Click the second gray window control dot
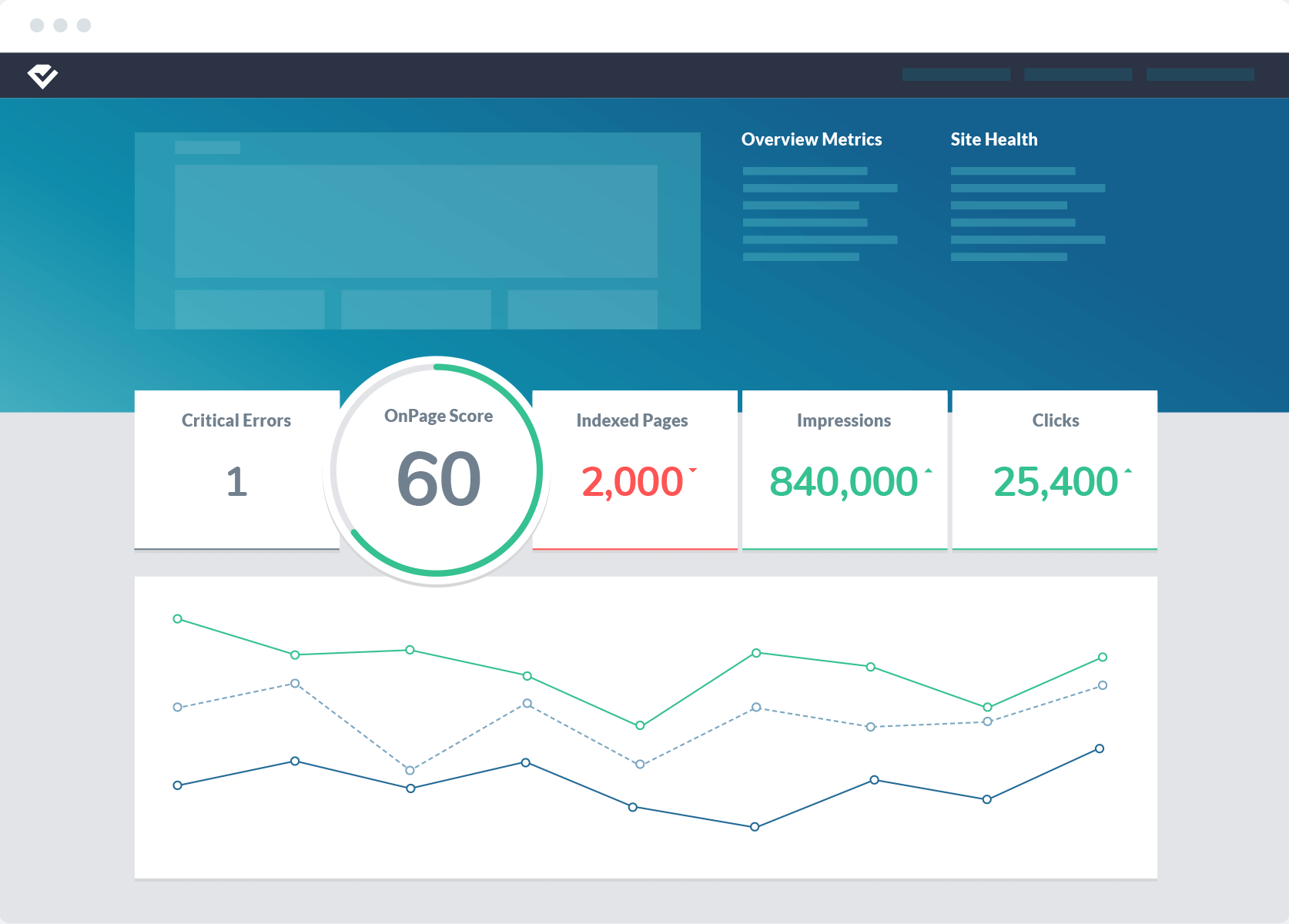 tap(60, 25)
